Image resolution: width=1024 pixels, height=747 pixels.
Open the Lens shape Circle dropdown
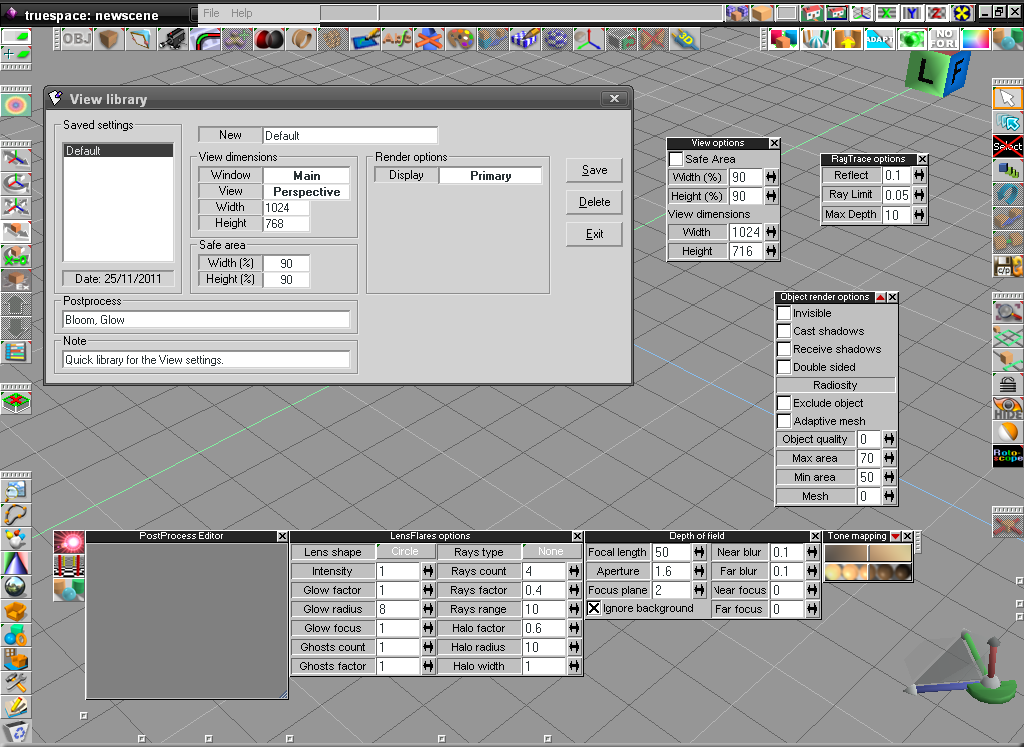[x=405, y=552]
